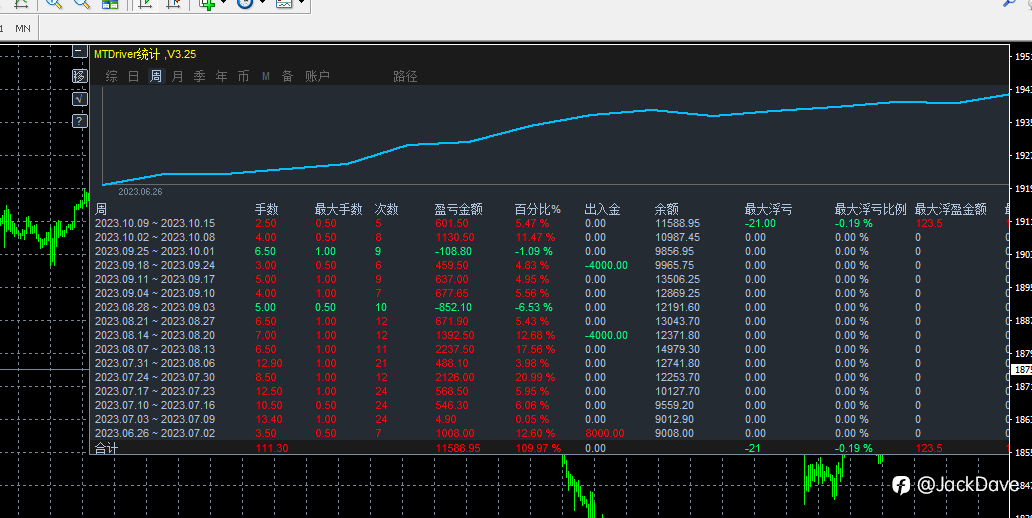Click the green plus indicators icon

(x=207, y=3)
